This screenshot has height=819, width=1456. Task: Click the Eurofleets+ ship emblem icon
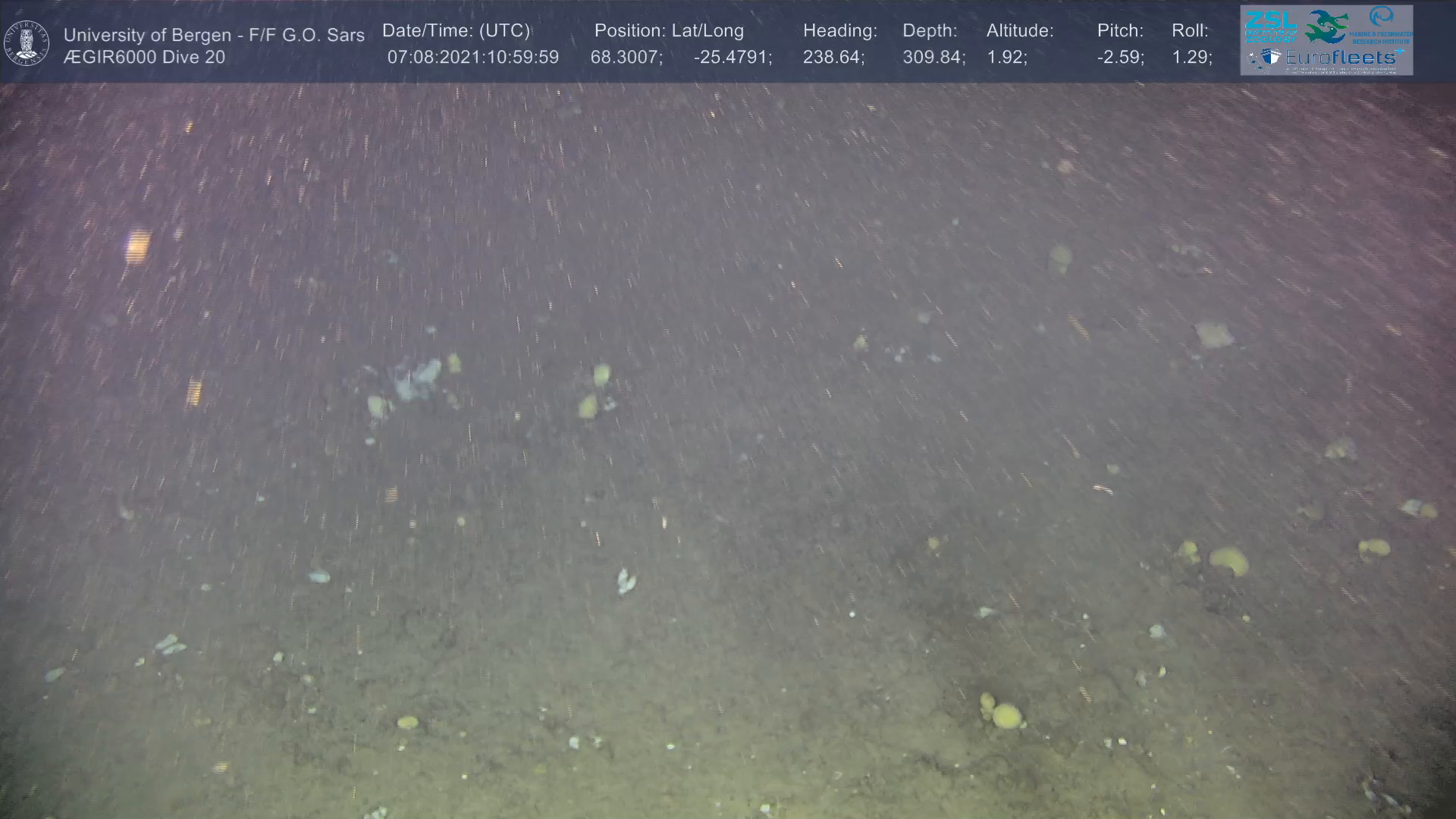[1266, 58]
